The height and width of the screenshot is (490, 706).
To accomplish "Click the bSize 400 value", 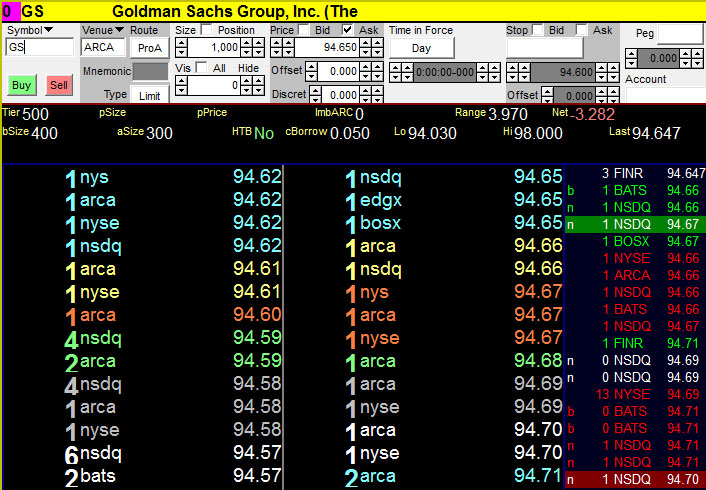I will (x=44, y=133).
